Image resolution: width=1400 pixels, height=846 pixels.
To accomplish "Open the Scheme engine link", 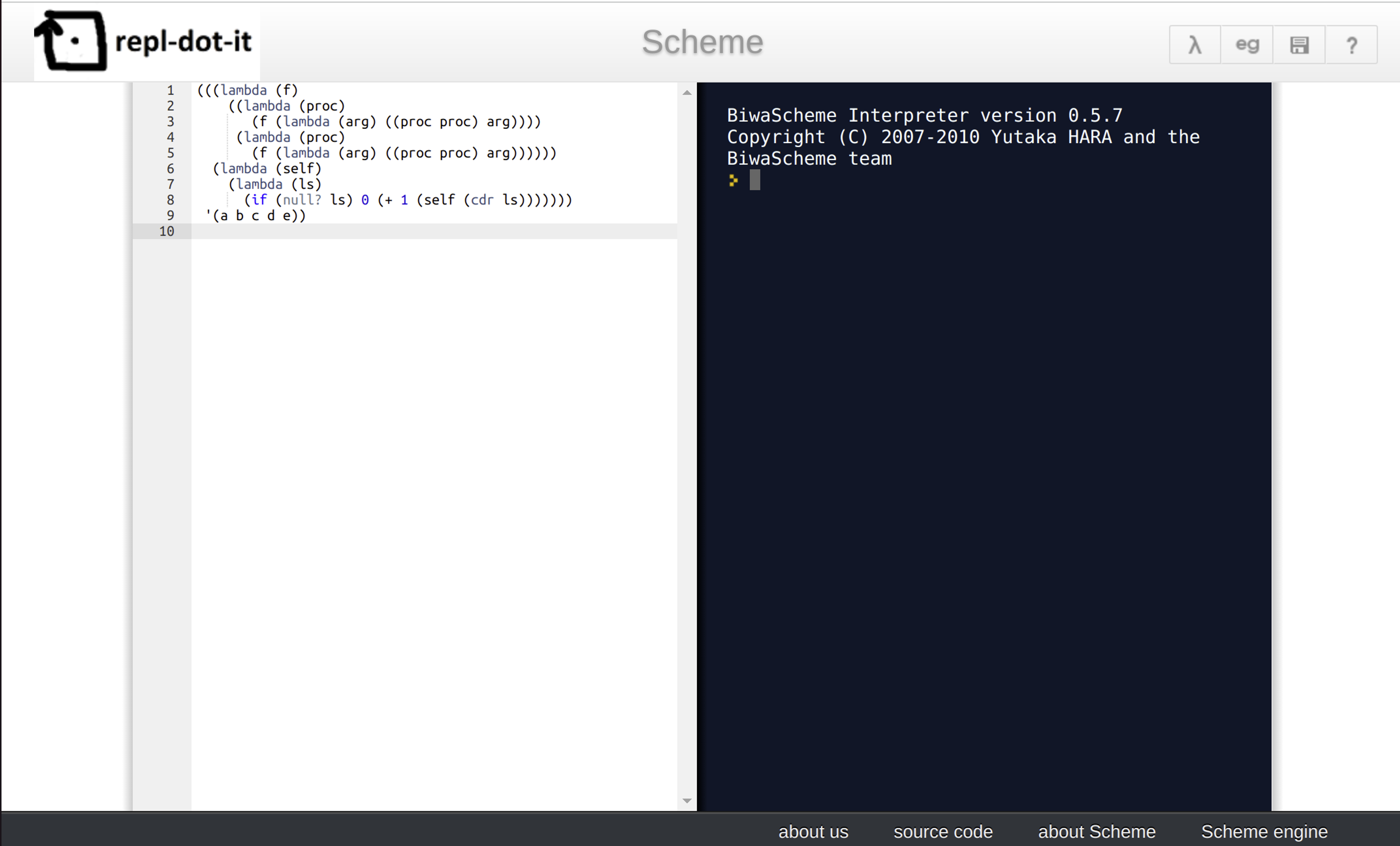I will [1264, 831].
